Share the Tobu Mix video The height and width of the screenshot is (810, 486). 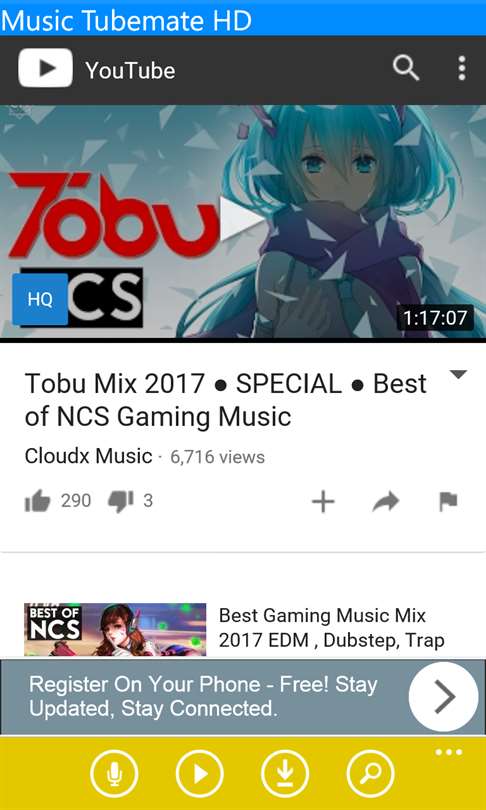[x=385, y=501]
